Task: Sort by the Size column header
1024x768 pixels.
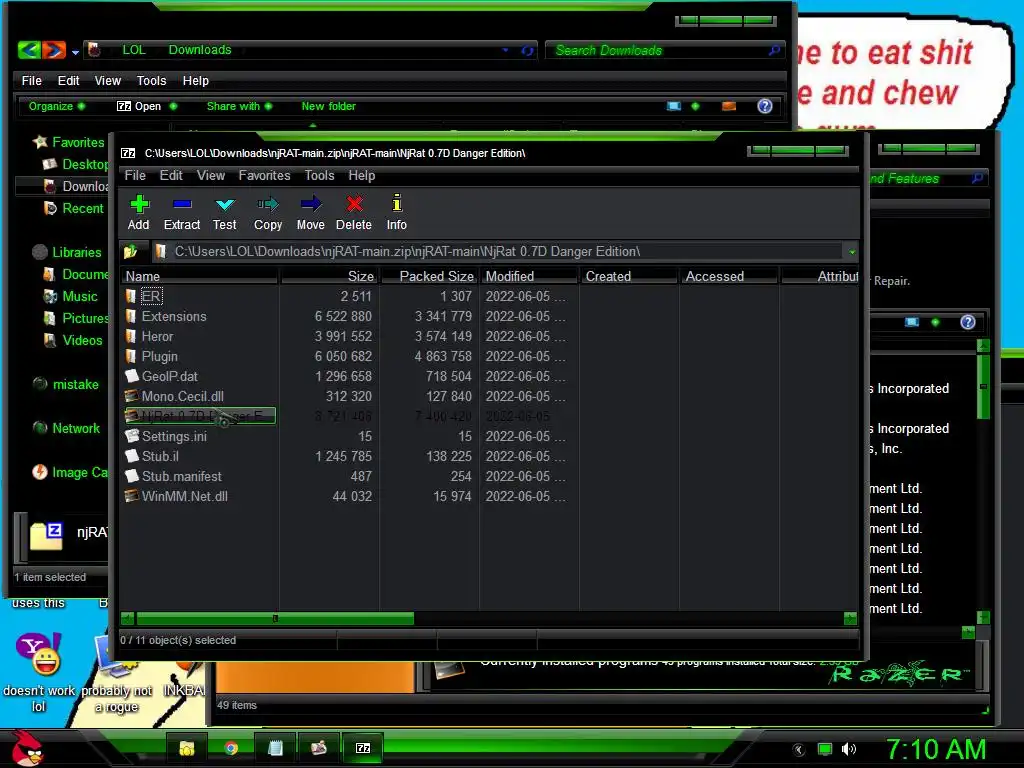Action: coord(329,276)
